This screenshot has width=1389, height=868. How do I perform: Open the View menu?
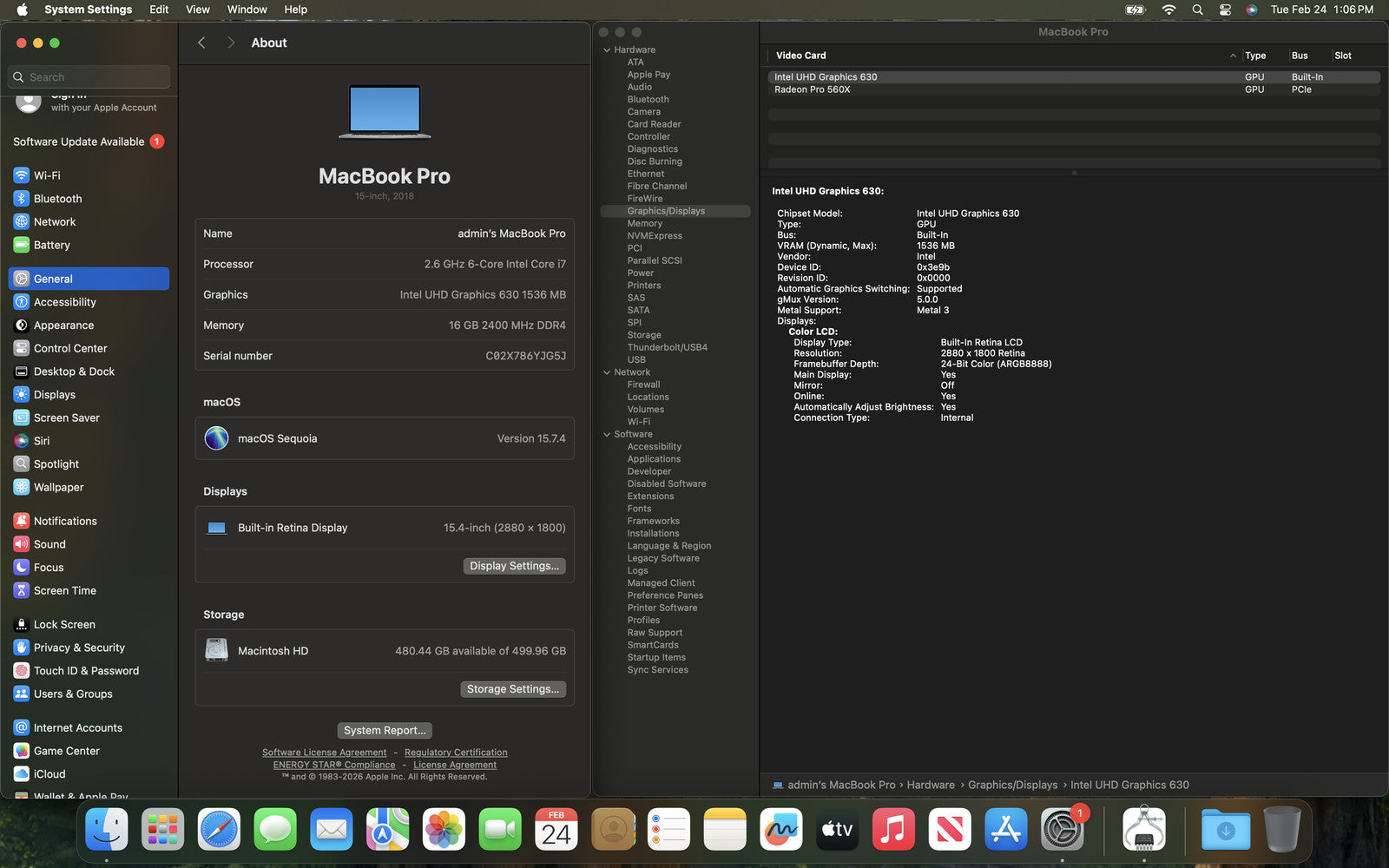(197, 10)
